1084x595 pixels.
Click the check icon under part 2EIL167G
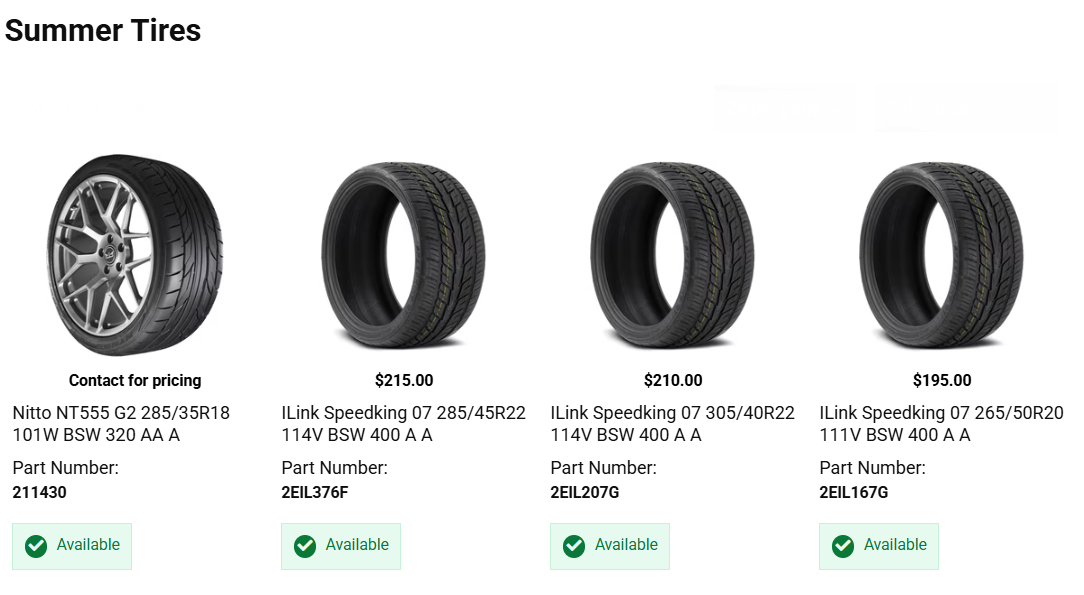[843, 546]
